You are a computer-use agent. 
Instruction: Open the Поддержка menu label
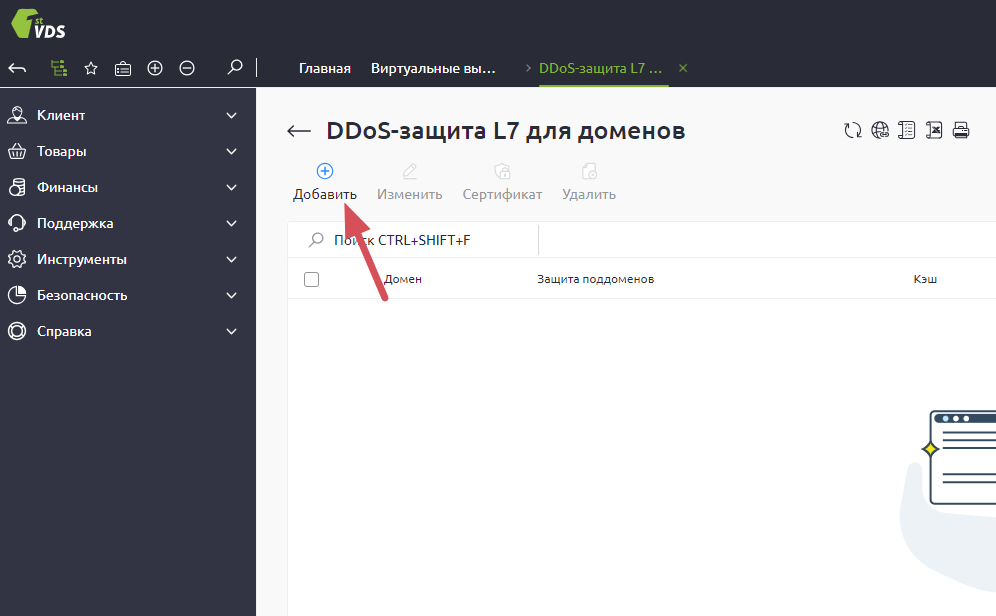click(x=75, y=224)
